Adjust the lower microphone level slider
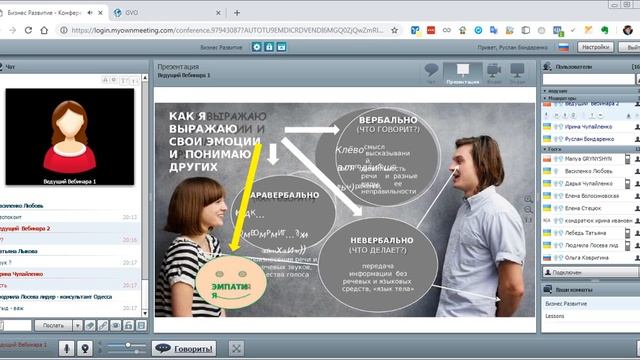 pyautogui.click(x=136, y=351)
